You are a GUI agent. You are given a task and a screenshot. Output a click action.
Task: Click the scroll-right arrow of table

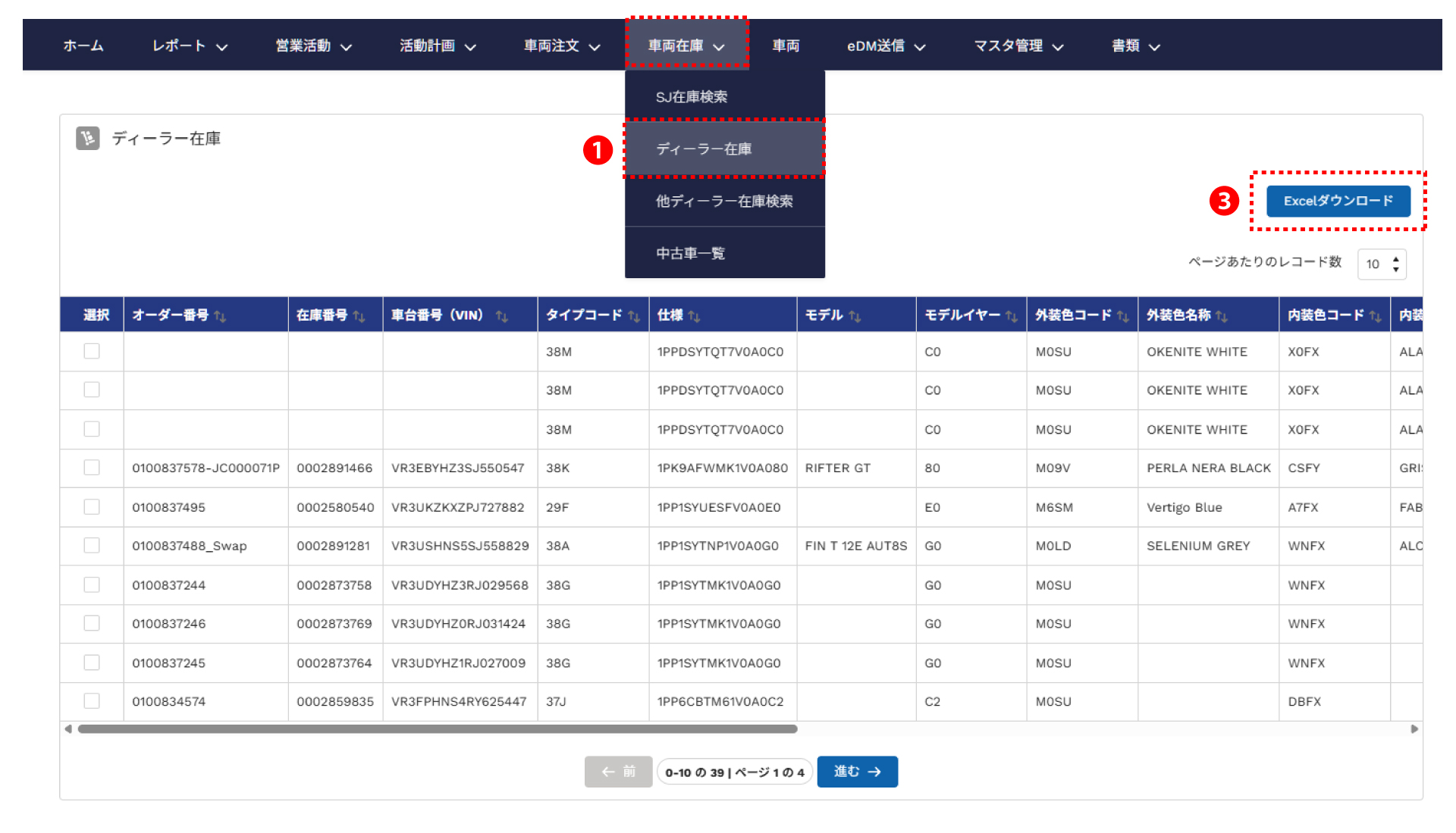pos(1414,729)
